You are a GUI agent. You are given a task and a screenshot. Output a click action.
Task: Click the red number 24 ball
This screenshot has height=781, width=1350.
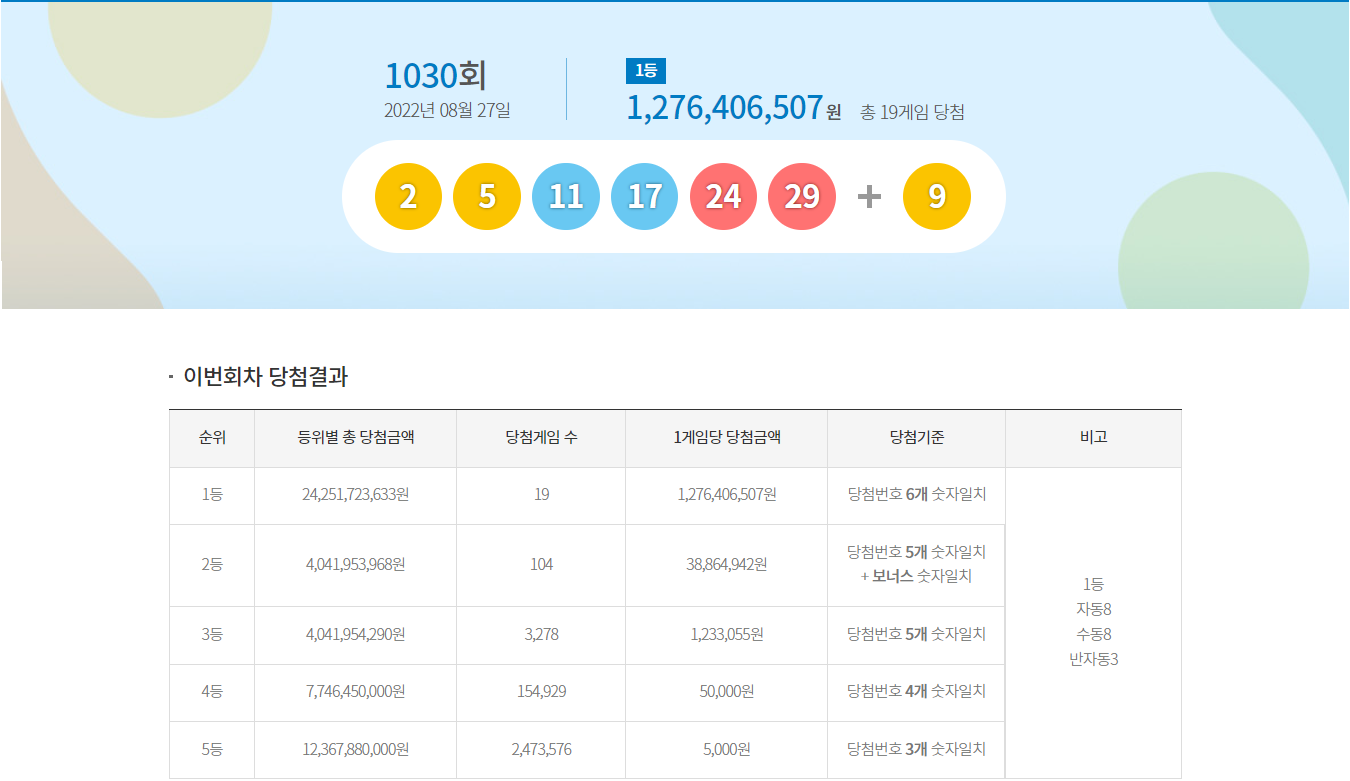pos(723,197)
